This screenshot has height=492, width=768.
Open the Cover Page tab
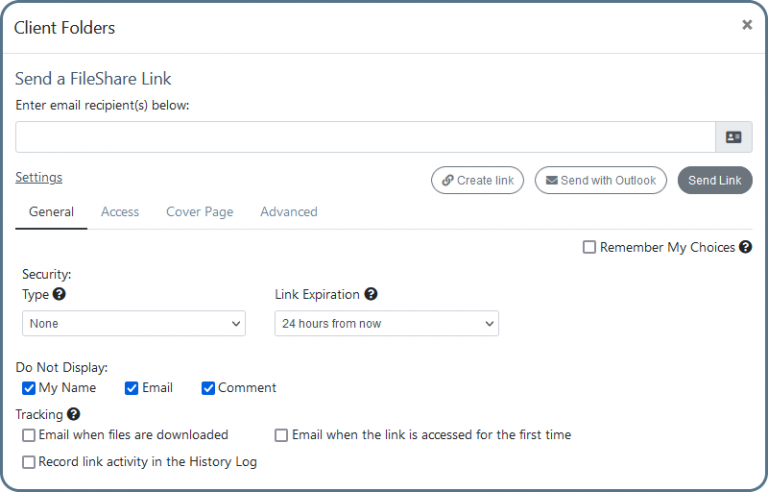pos(199,212)
